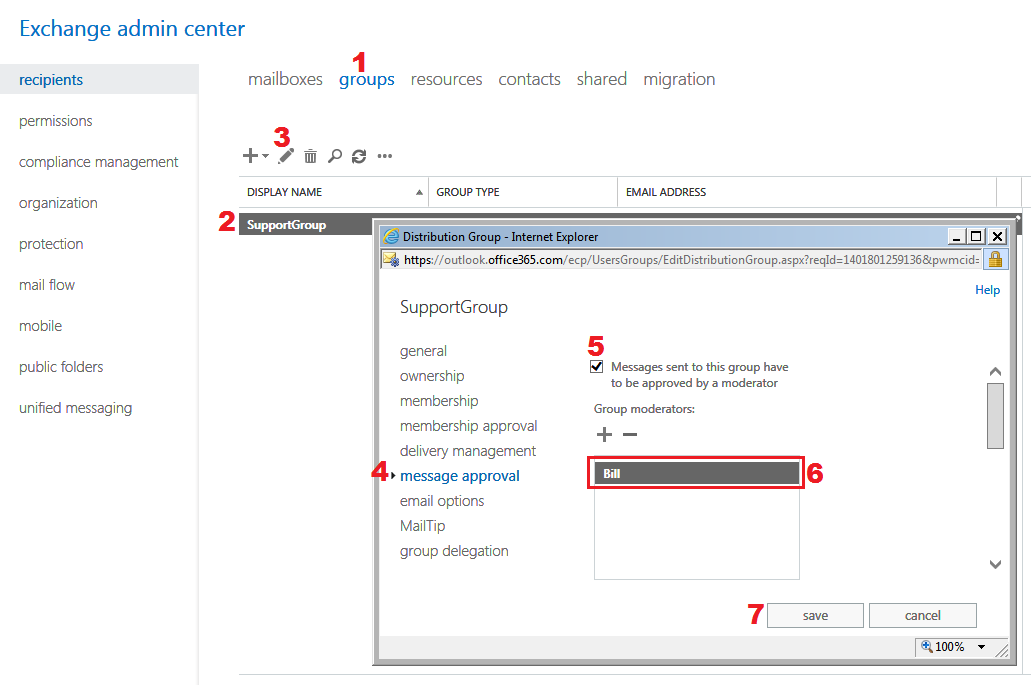Click the magnifier search icon
Viewport: 1031px width, 685px height.
335,156
